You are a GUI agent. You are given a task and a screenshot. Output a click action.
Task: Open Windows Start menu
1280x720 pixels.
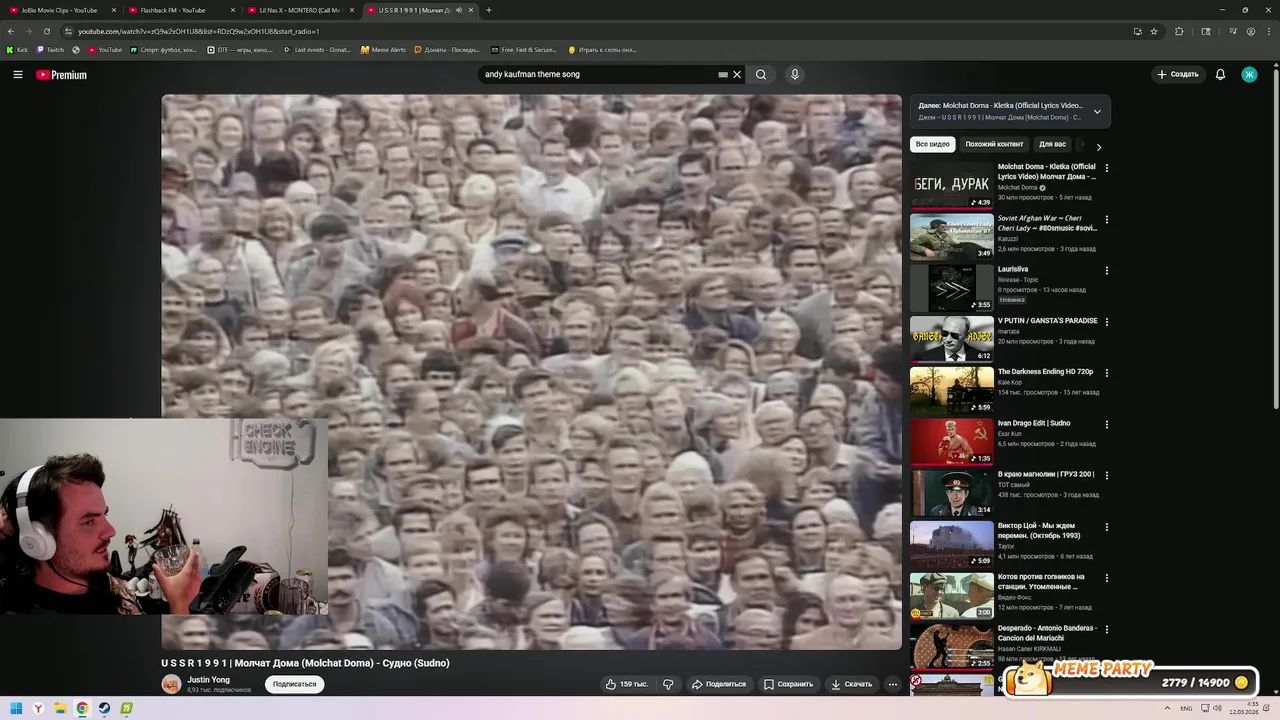16,708
